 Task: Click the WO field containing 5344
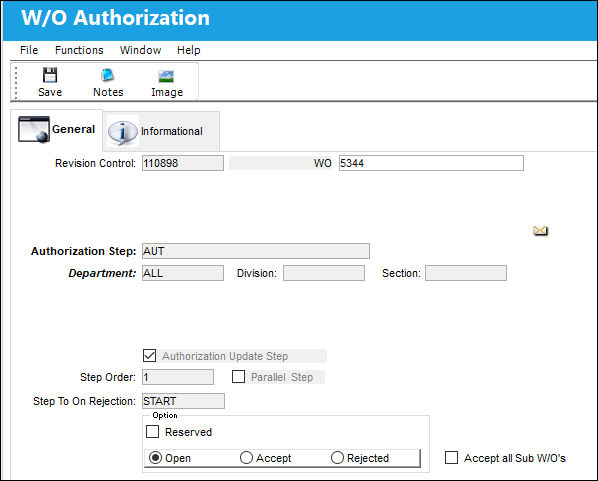(431, 163)
